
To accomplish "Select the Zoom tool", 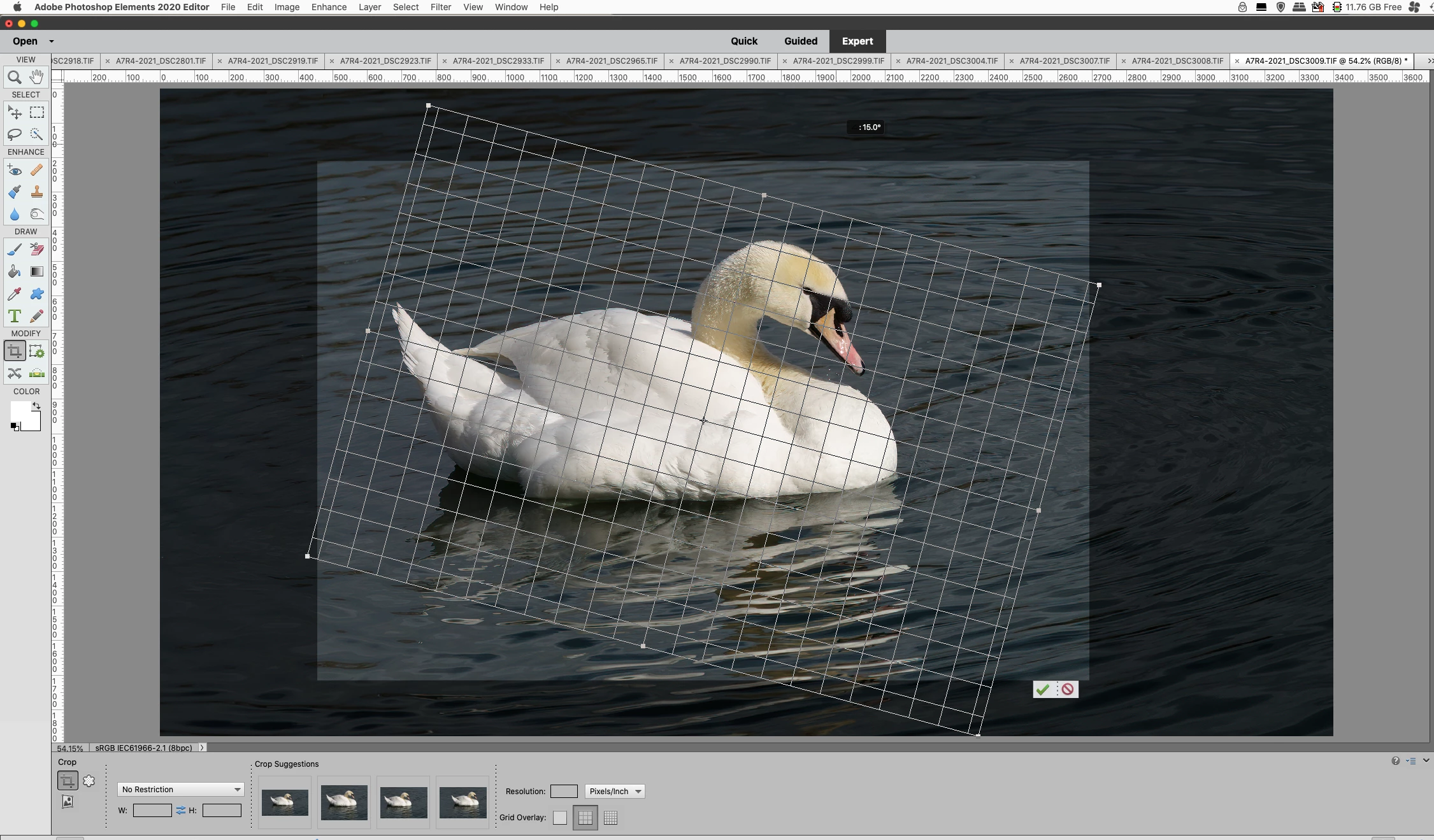I will [14, 78].
